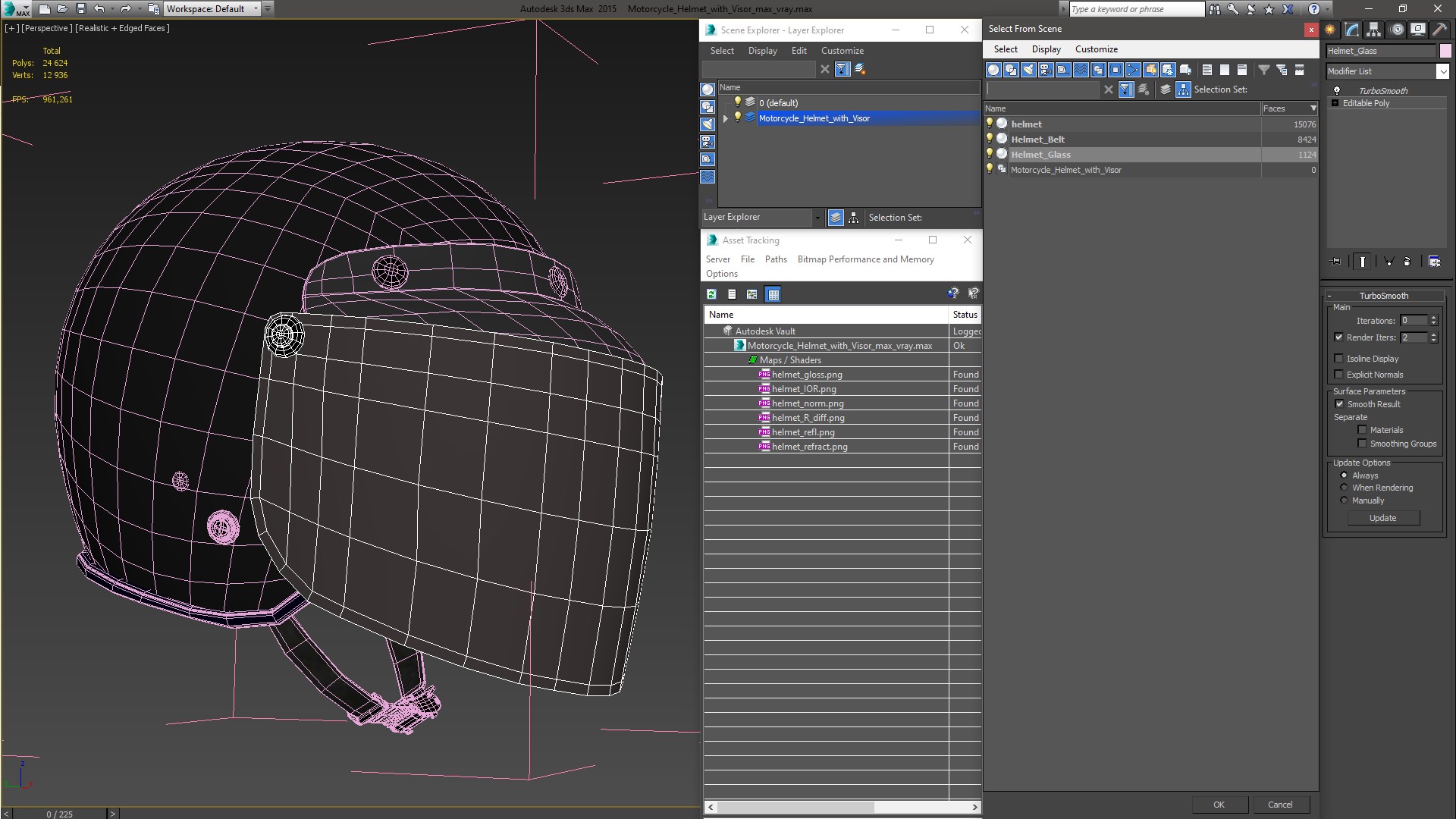Enable the Isoline Display checkbox

coord(1339,359)
